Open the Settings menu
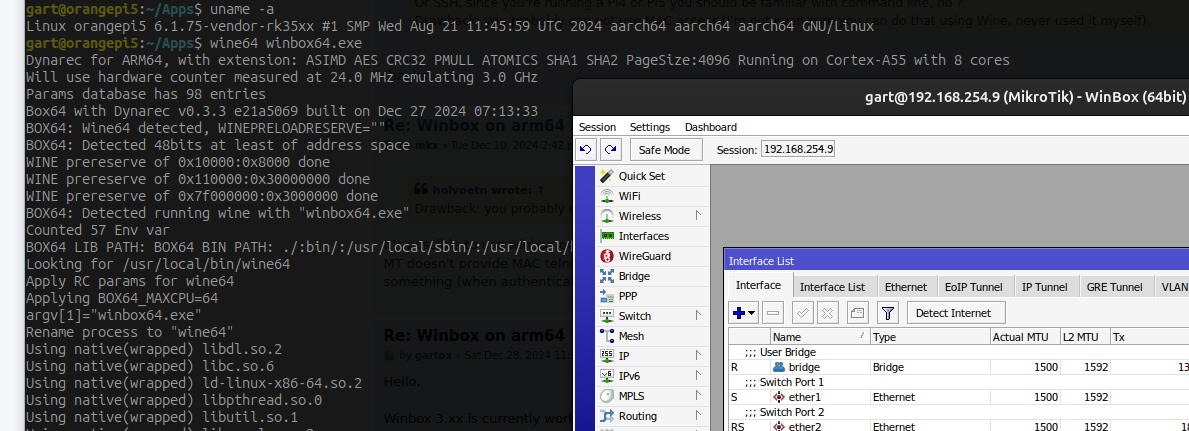1189x431 pixels. (x=650, y=127)
